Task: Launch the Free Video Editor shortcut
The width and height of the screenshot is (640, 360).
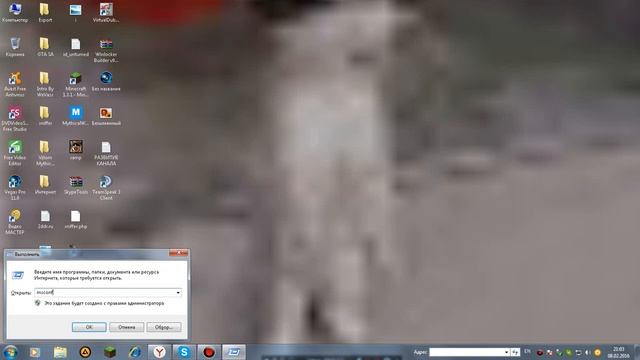Action: coord(15,153)
